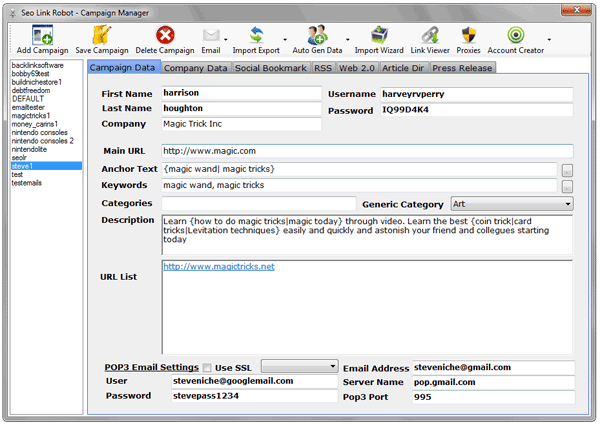Click the ellipsis button beside Anchor Text
This screenshot has height=427, width=600.
tap(567, 170)
